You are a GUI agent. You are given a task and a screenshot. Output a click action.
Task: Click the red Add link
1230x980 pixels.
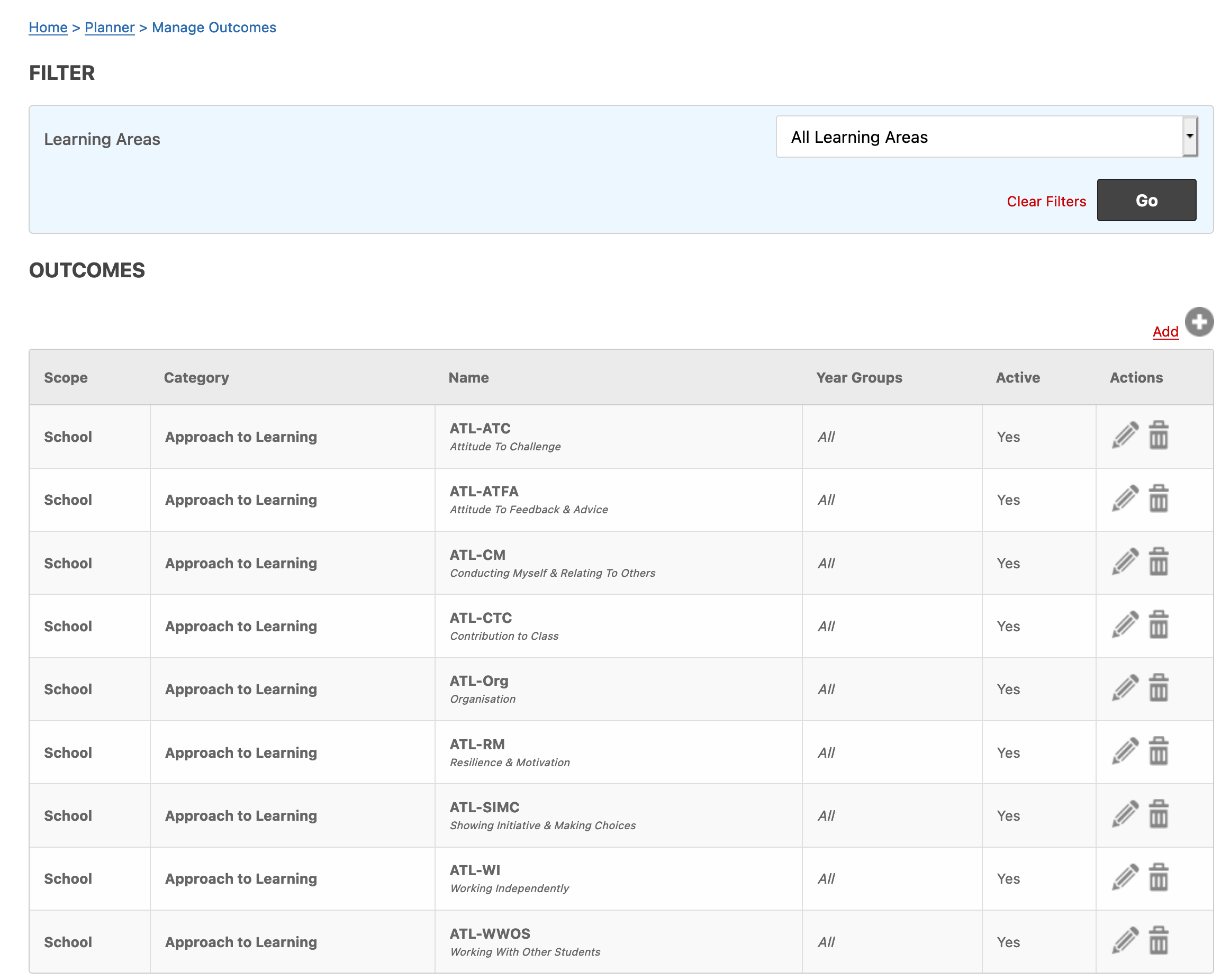(1165, 331)
